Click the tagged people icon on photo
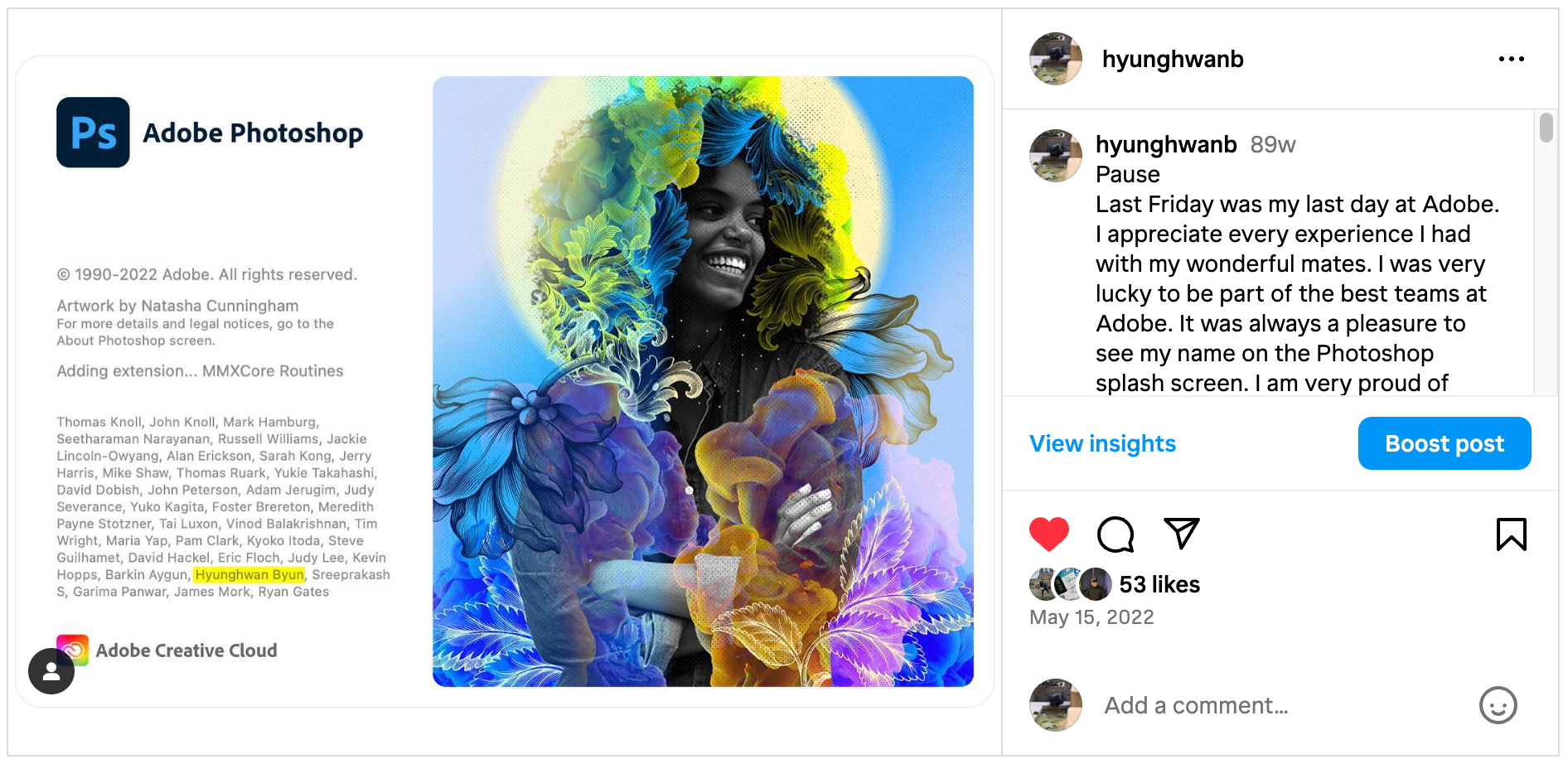The width and height of the screenshot is (1568, 764). click(x=51, y=671)
